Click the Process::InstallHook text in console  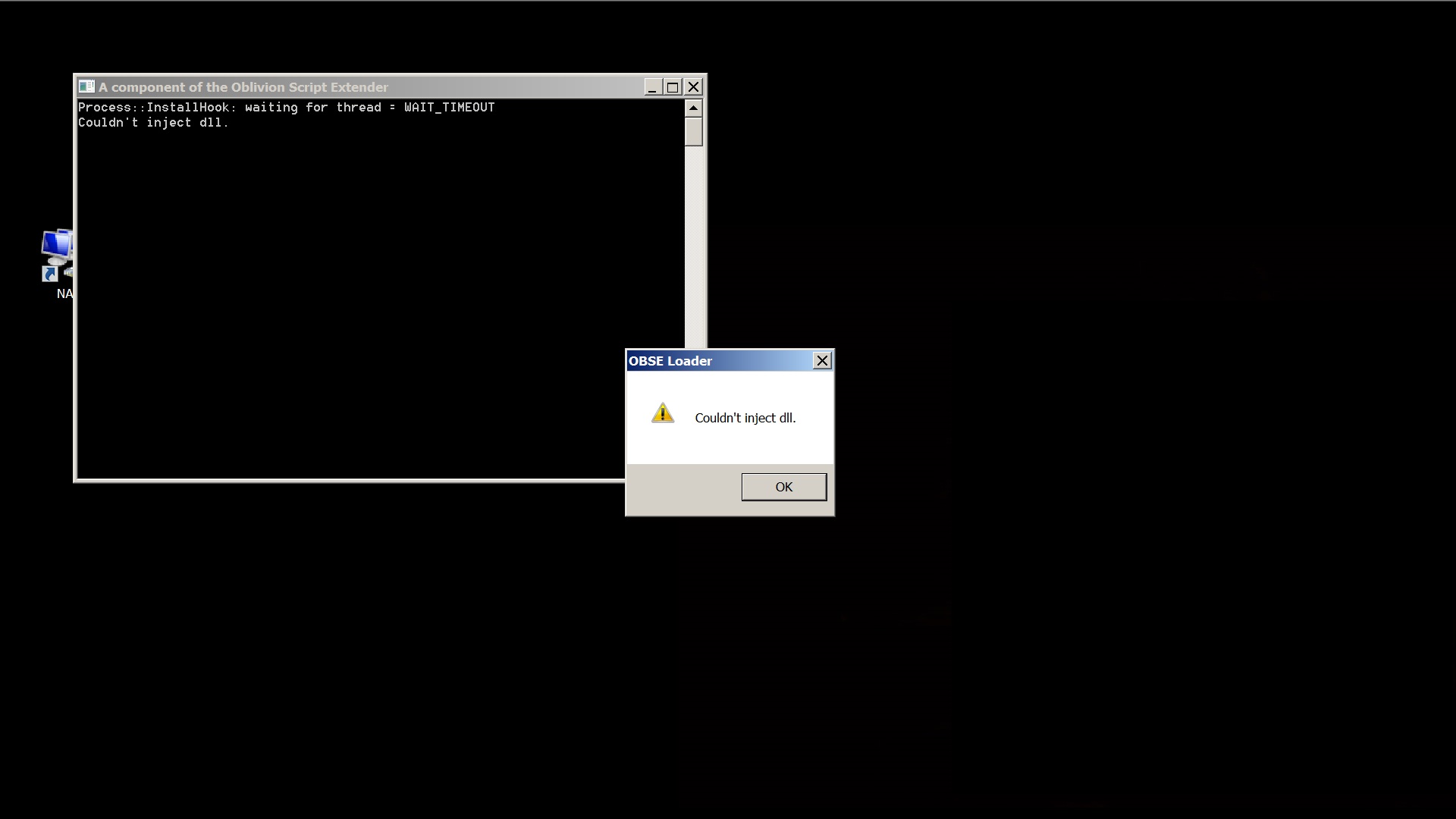click(x=152, y=108)
